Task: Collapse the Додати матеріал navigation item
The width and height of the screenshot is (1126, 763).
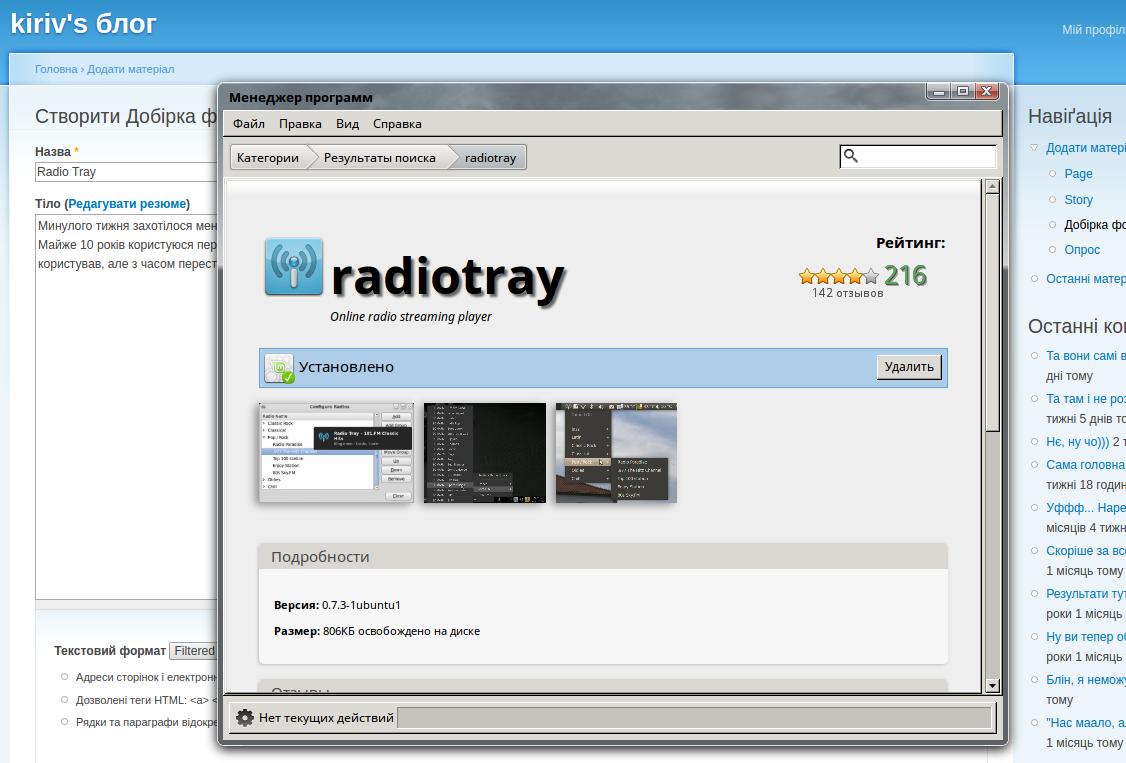Action: 1034,148
